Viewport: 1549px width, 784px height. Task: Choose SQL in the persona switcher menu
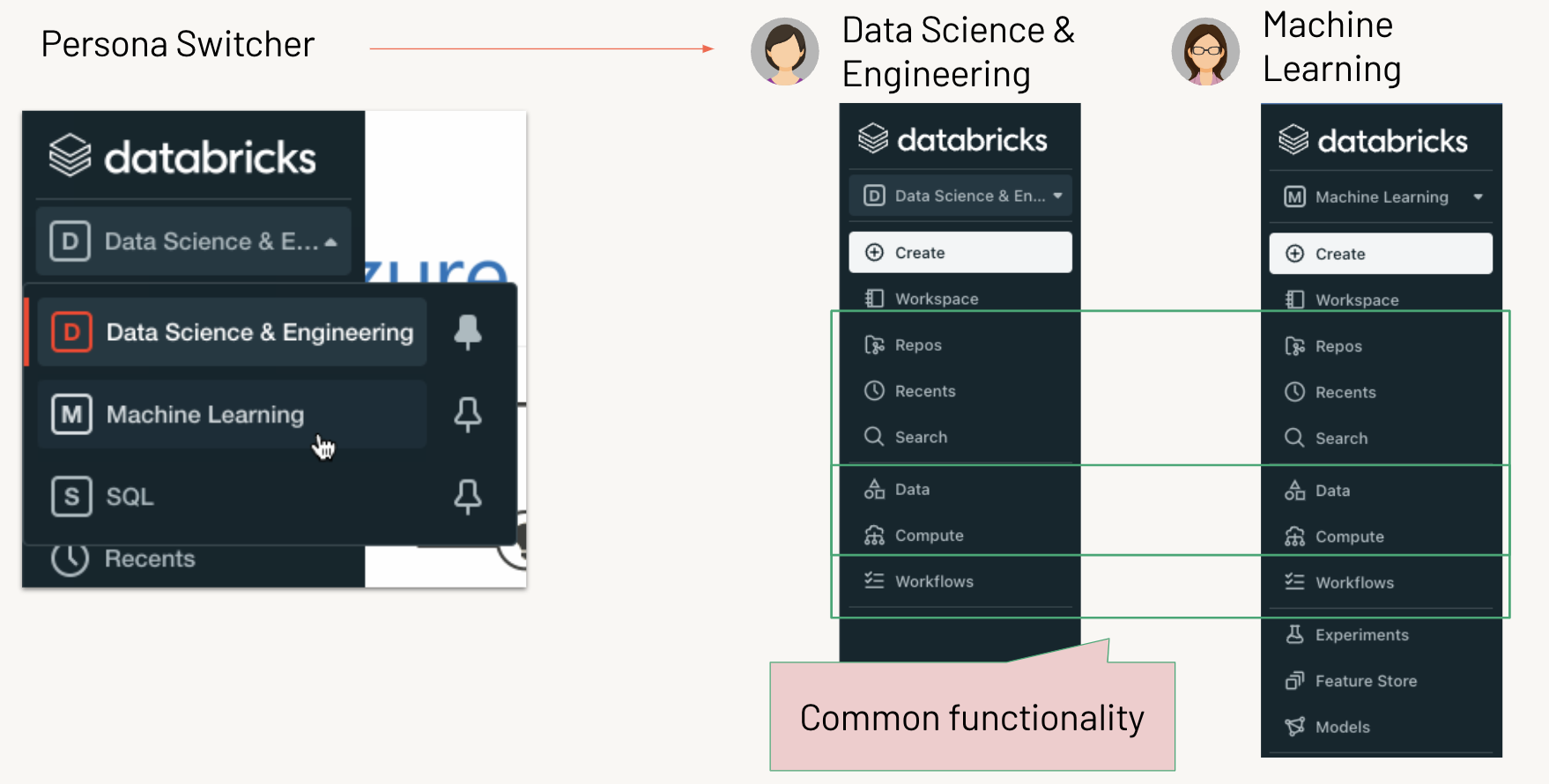[x=129, y=496]
